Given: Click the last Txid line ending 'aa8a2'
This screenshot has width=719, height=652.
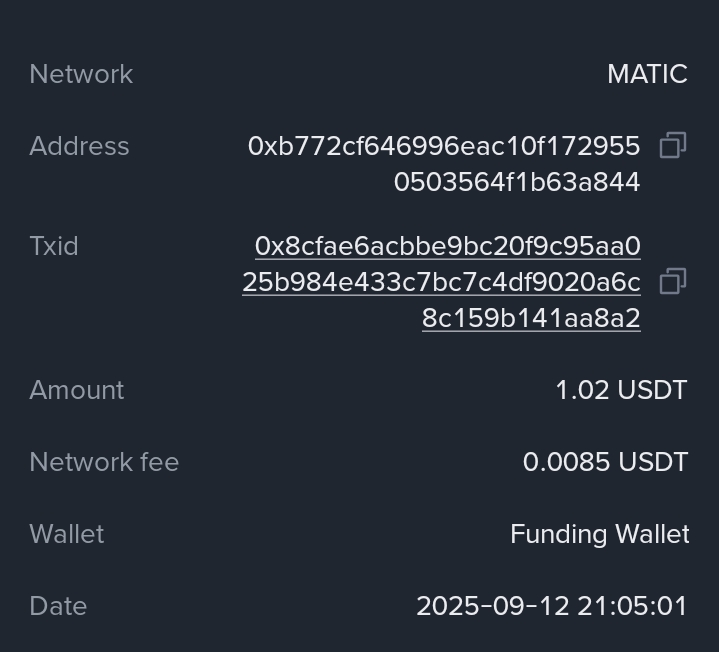Looking at the screenshot, I should click(531, 318).
